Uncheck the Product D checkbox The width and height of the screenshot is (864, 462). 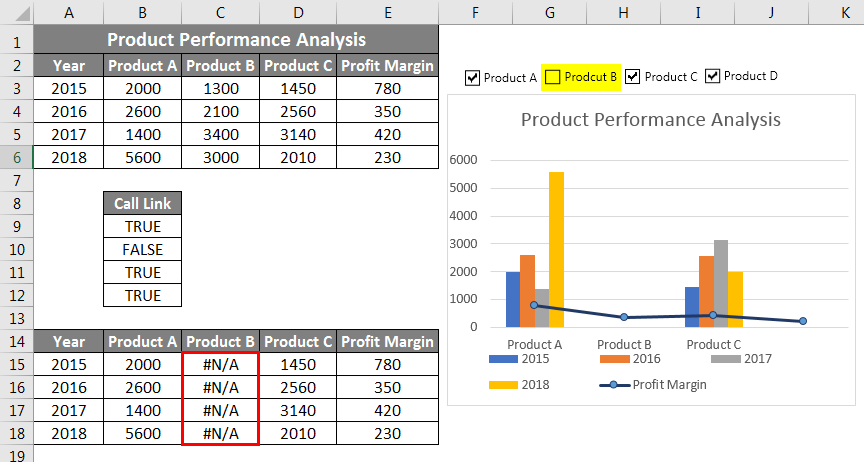712,76
